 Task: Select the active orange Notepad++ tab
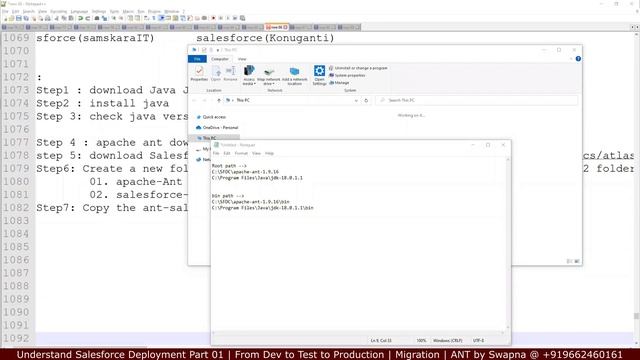tap(276, 27)
